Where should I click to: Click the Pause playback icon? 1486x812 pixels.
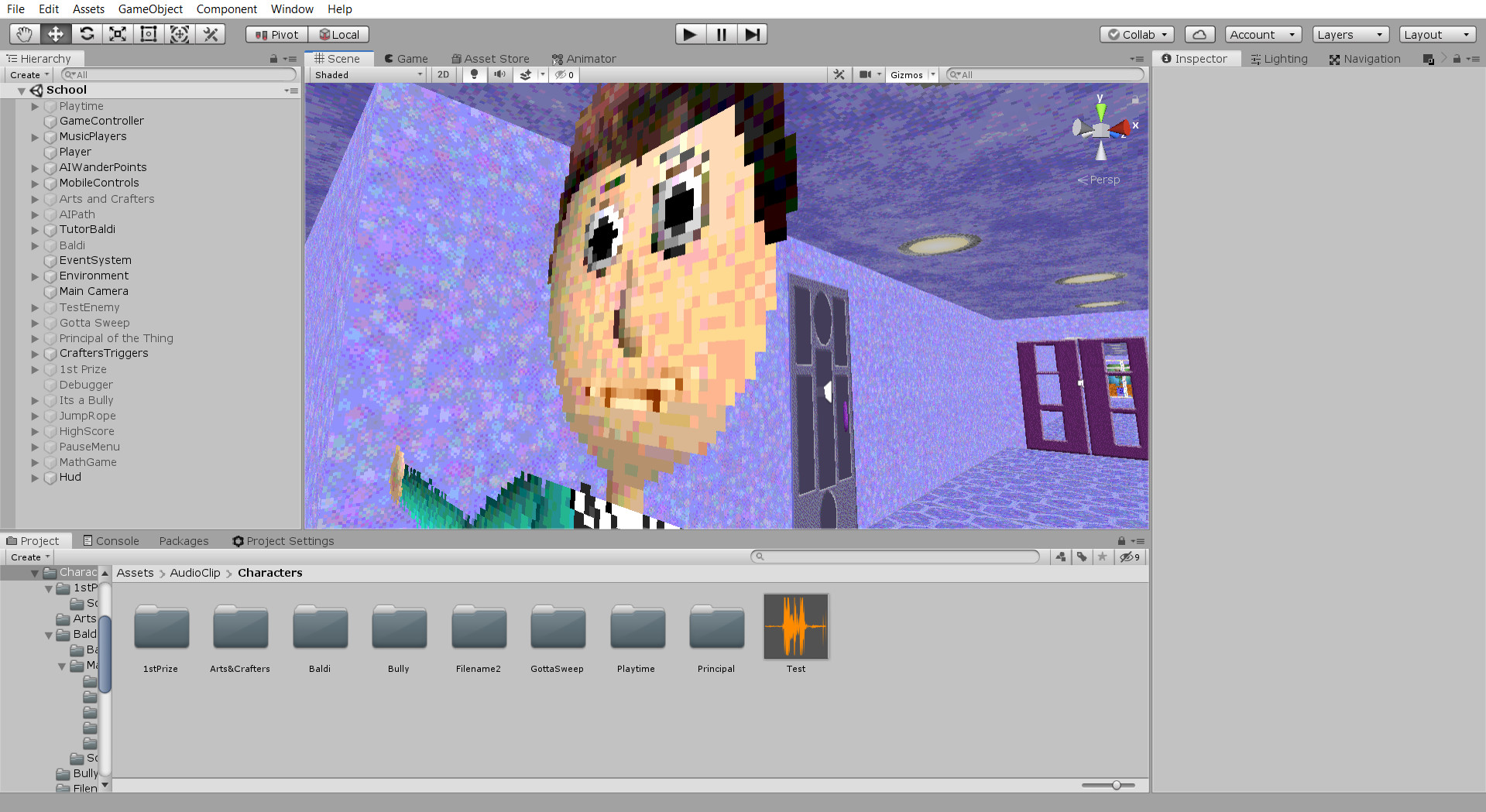tap(720, 34)
